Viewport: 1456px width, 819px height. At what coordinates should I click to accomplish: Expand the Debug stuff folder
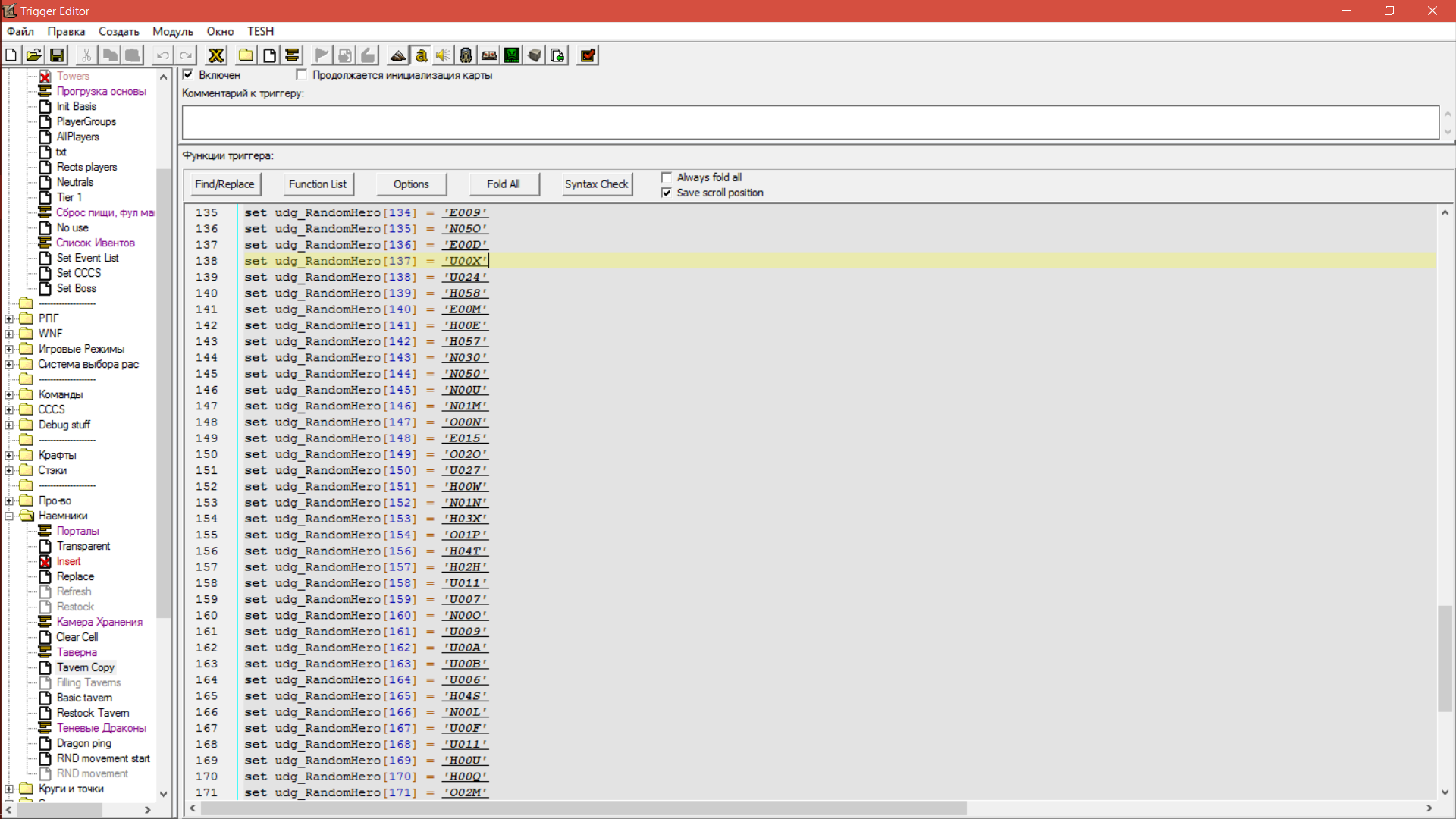[x=9, y=425]
